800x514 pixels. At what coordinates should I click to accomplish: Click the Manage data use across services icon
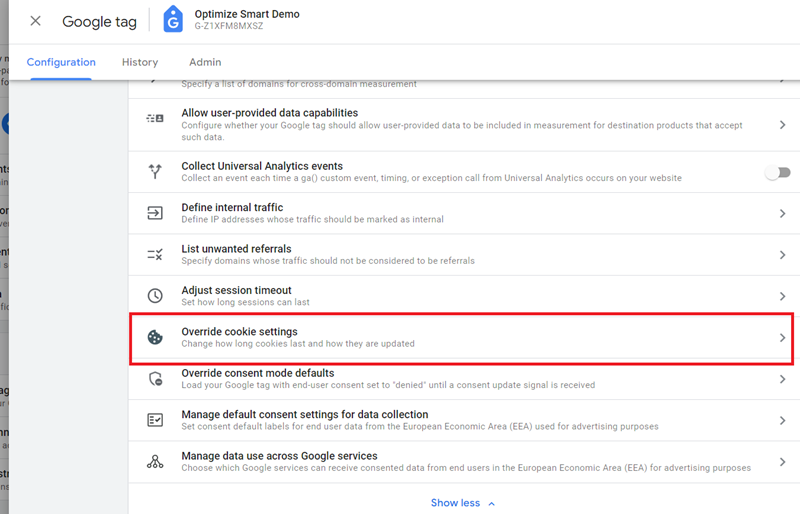click(x=155, y=461)
